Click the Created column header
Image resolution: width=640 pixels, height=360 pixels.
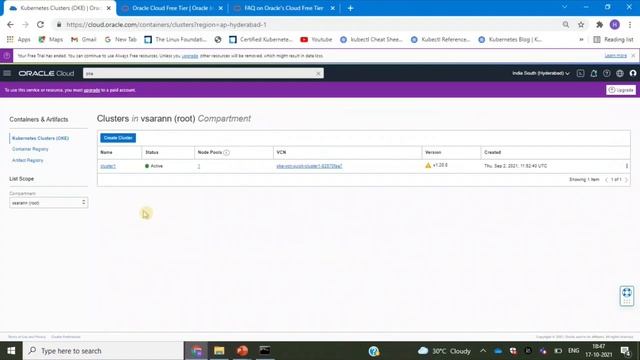493,152
